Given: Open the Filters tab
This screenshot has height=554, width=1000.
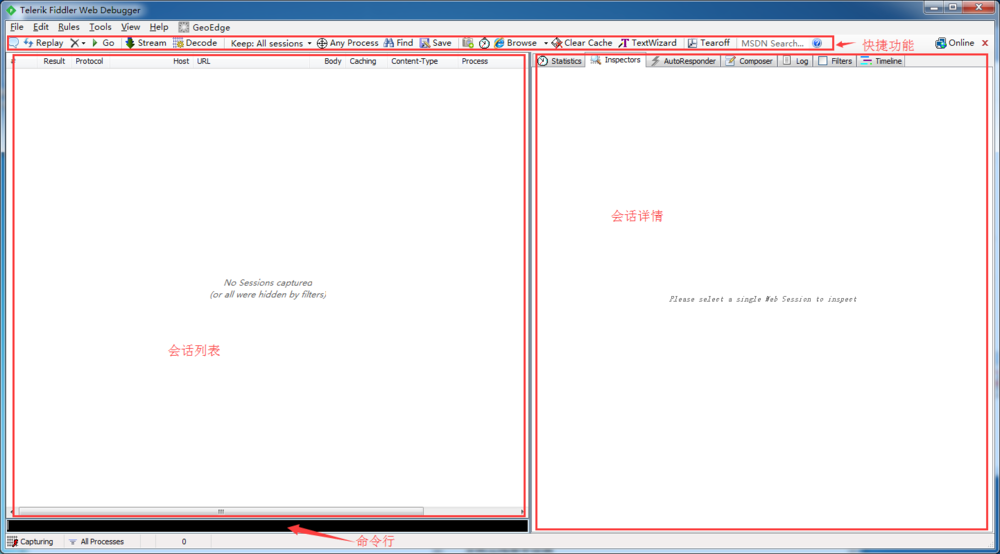Looking at the screenshot, I should pos(835,61).
